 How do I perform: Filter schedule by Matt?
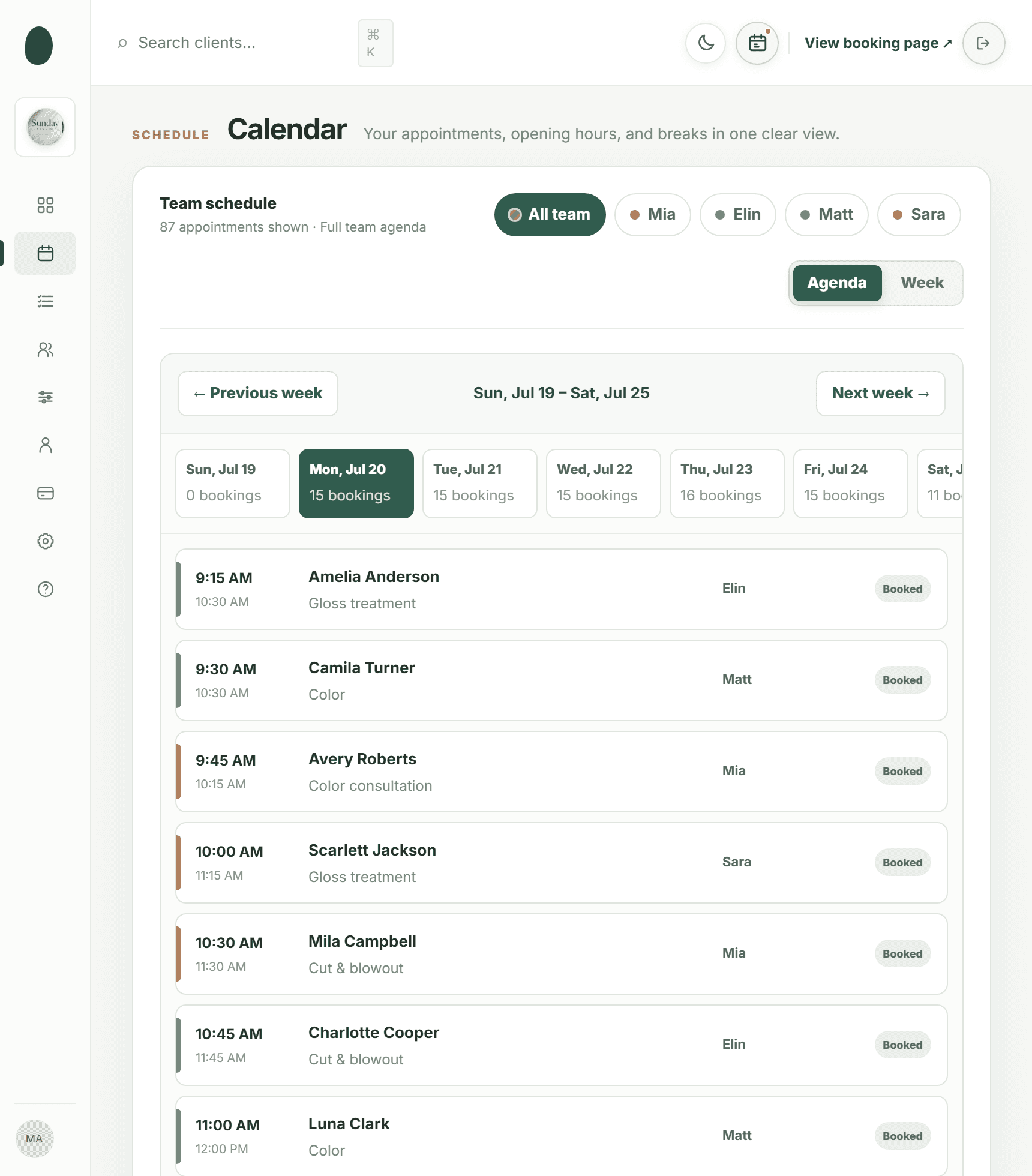826,215
